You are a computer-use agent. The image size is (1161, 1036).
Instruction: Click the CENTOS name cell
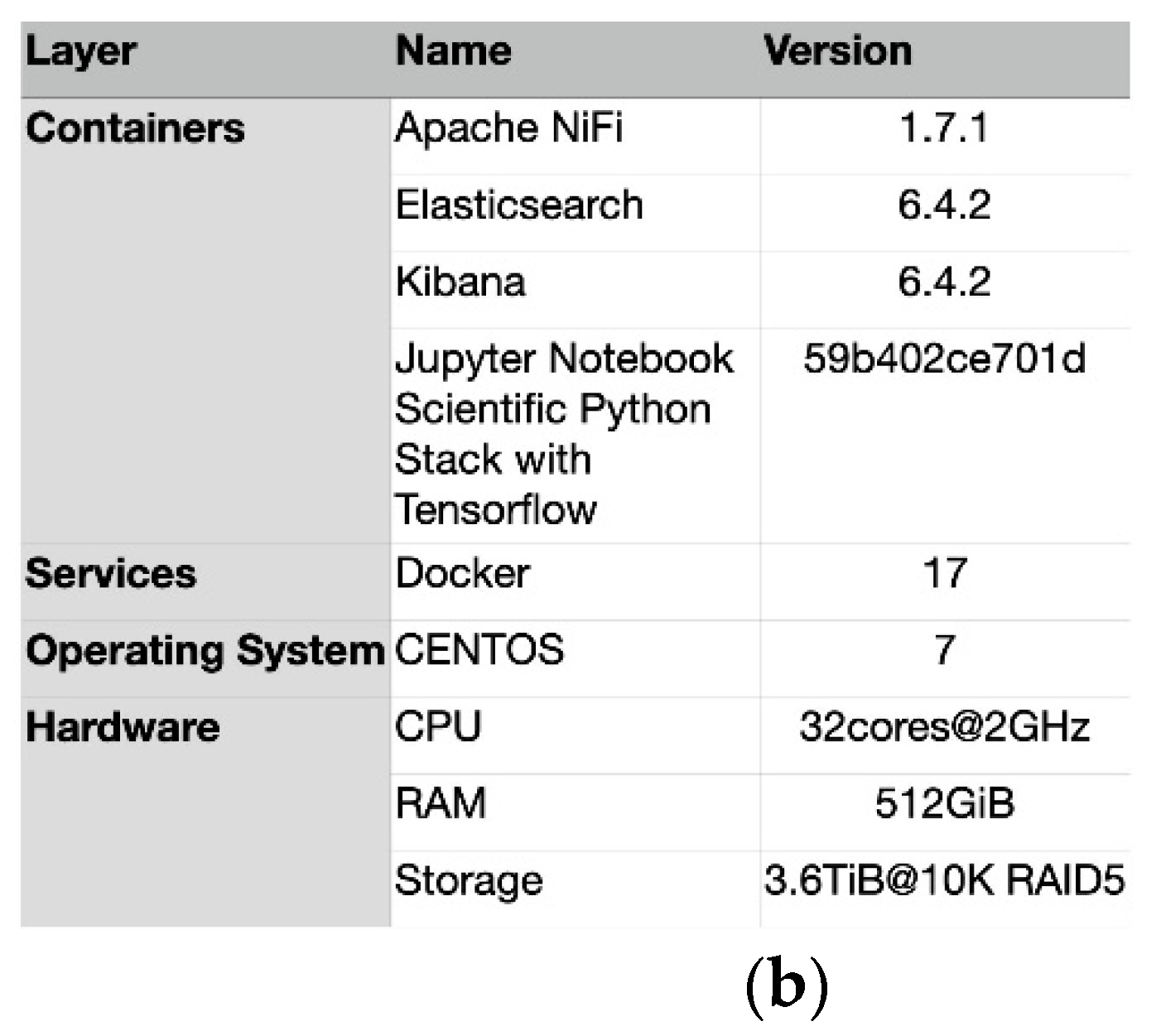[x=479, y=650]
